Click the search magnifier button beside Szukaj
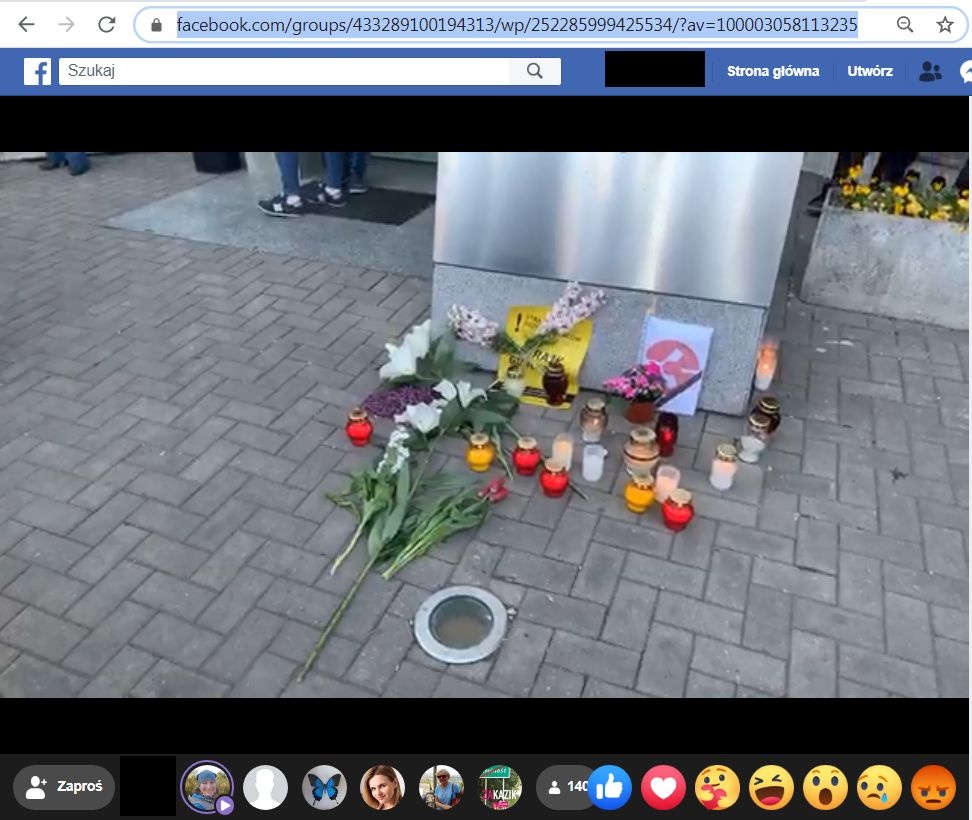 (534, 71)
